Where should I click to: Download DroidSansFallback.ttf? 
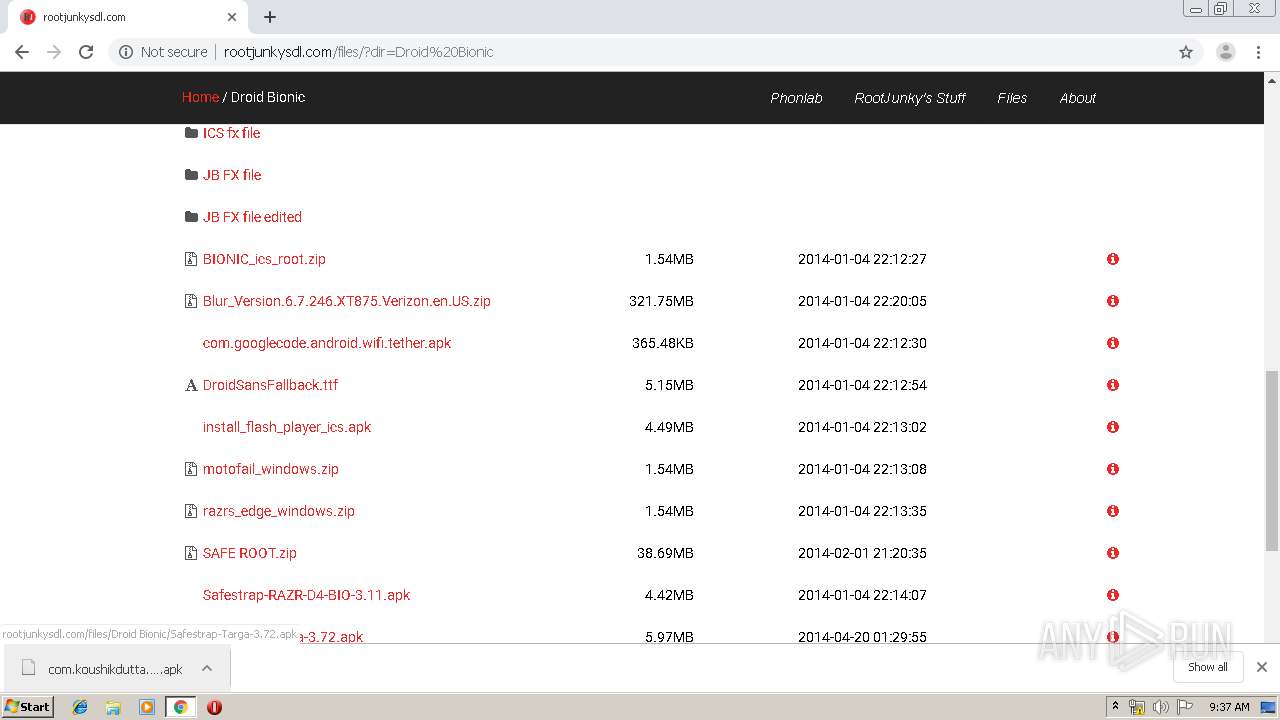270,385
